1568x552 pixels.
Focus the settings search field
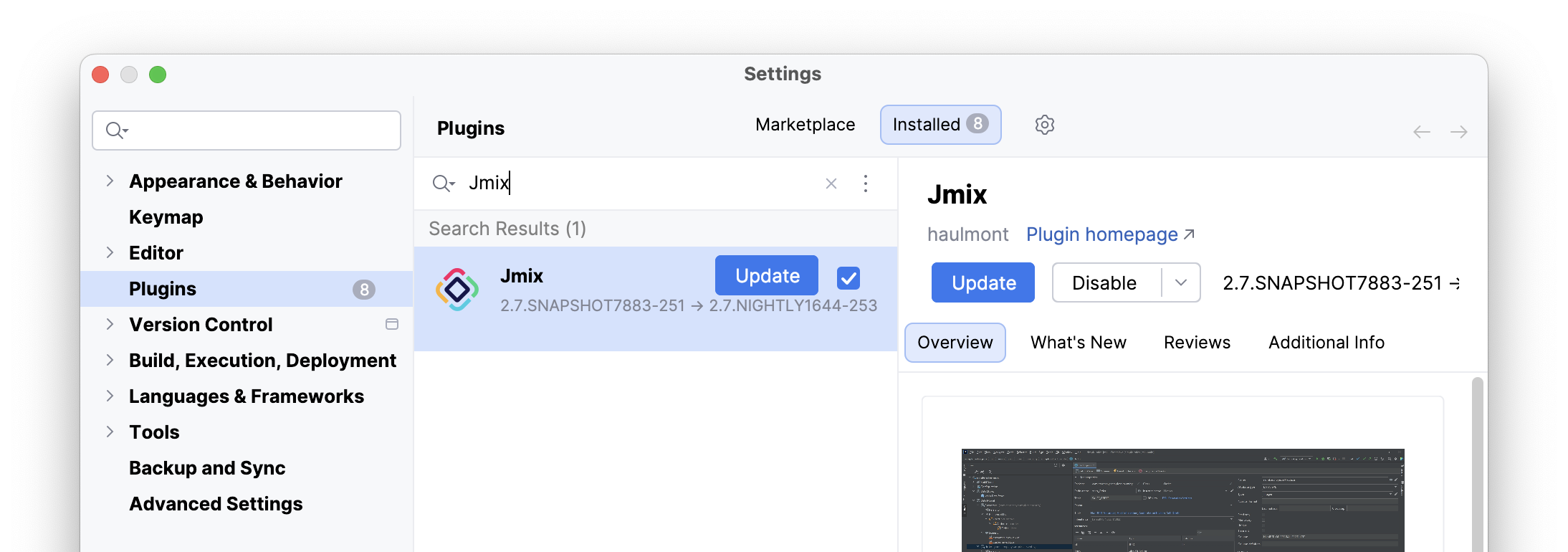[247, 130]
